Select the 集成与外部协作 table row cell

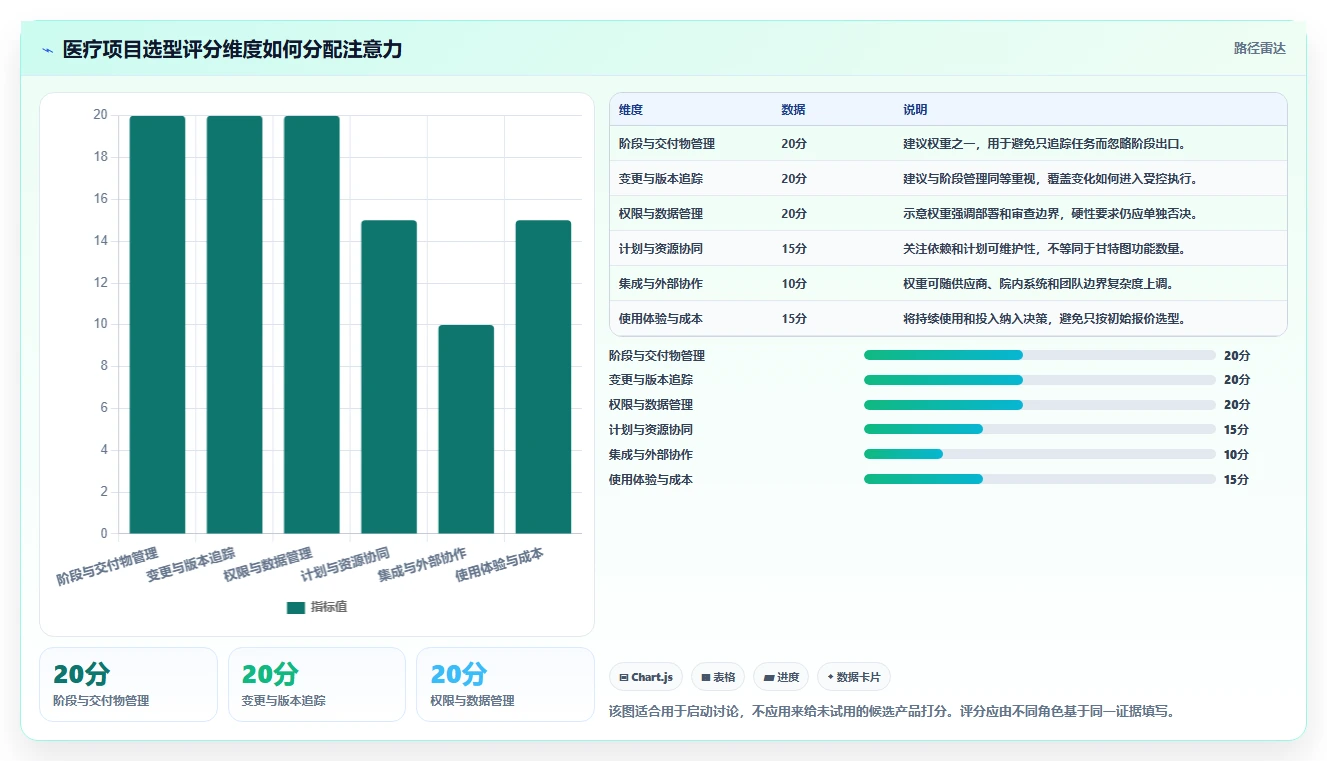[661, 284]
